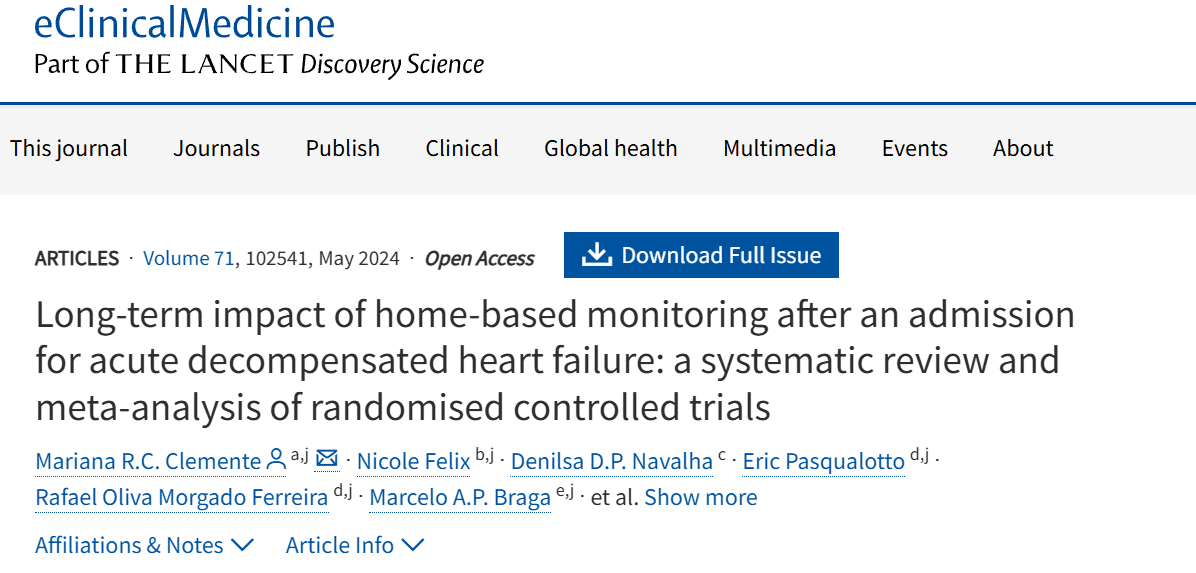
Task: Open author Nicole Felix's profile link
Action: click(413, 461)
